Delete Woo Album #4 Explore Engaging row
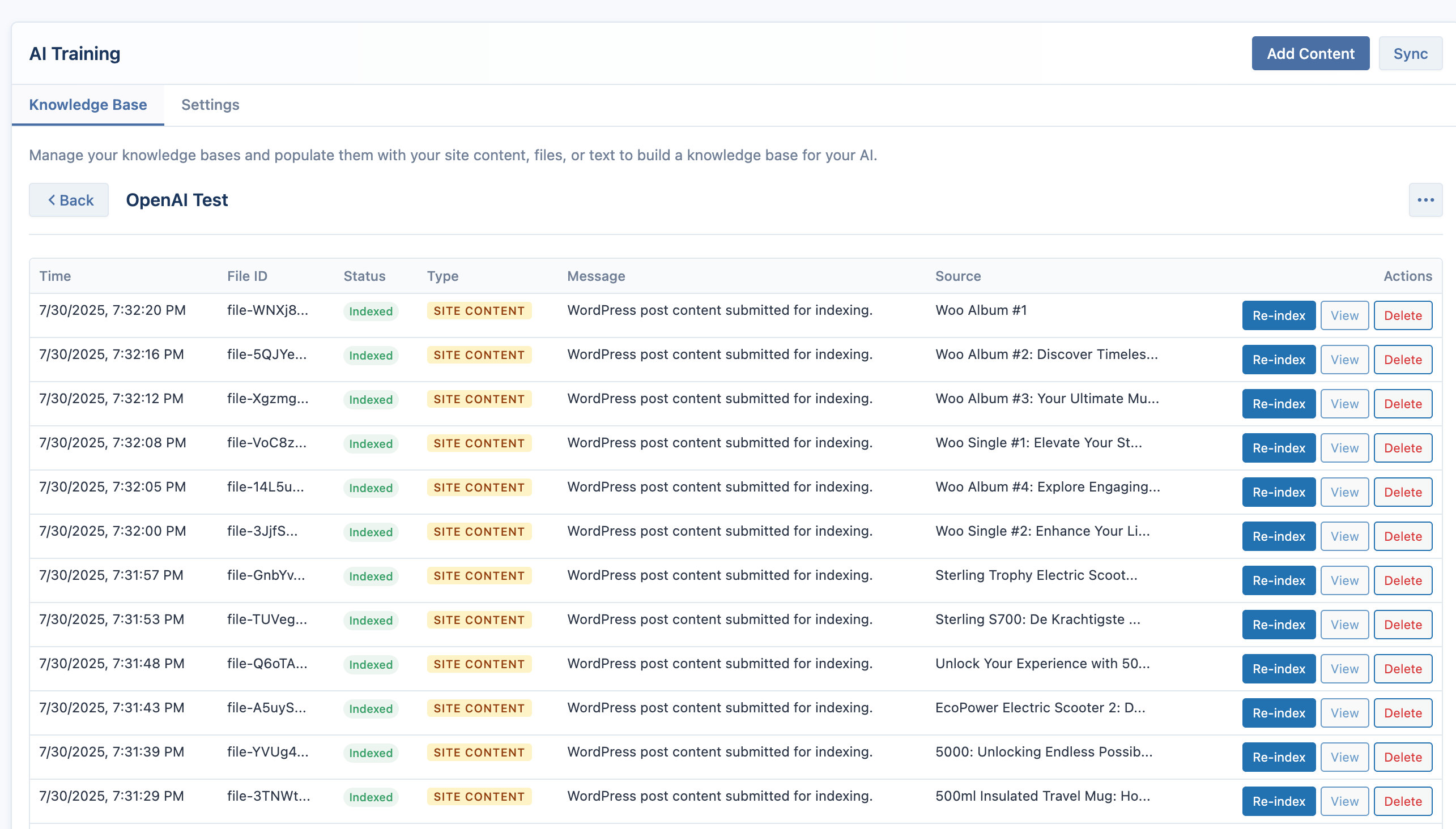This screenshot has width=1456, height=829. coord(1403,492)
